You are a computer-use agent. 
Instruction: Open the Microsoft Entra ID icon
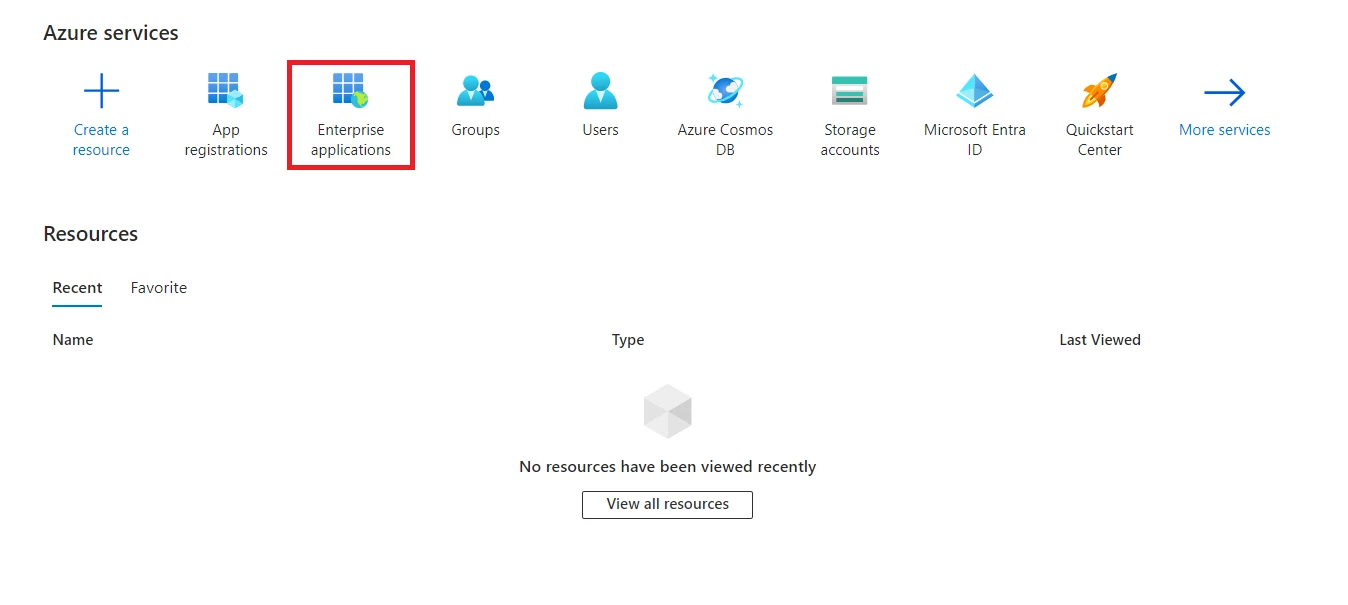pyautogui.click(x=975, y=90)
